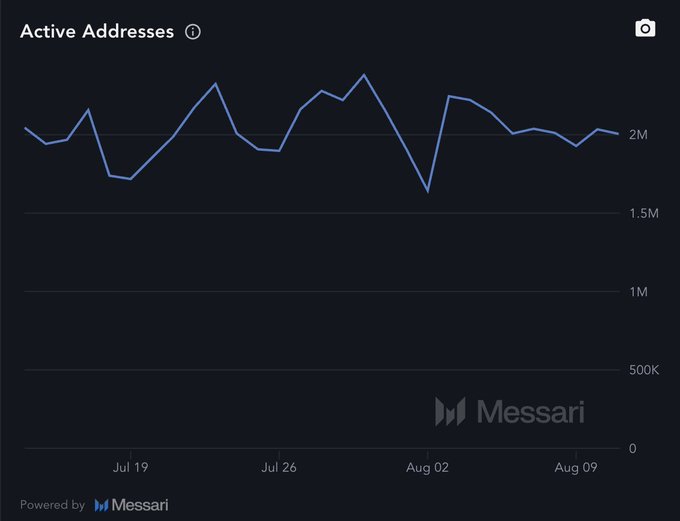Viewport: 680px width, 521px height.
Task: Click the '0' y-axis label
Action: coord(633,449)
